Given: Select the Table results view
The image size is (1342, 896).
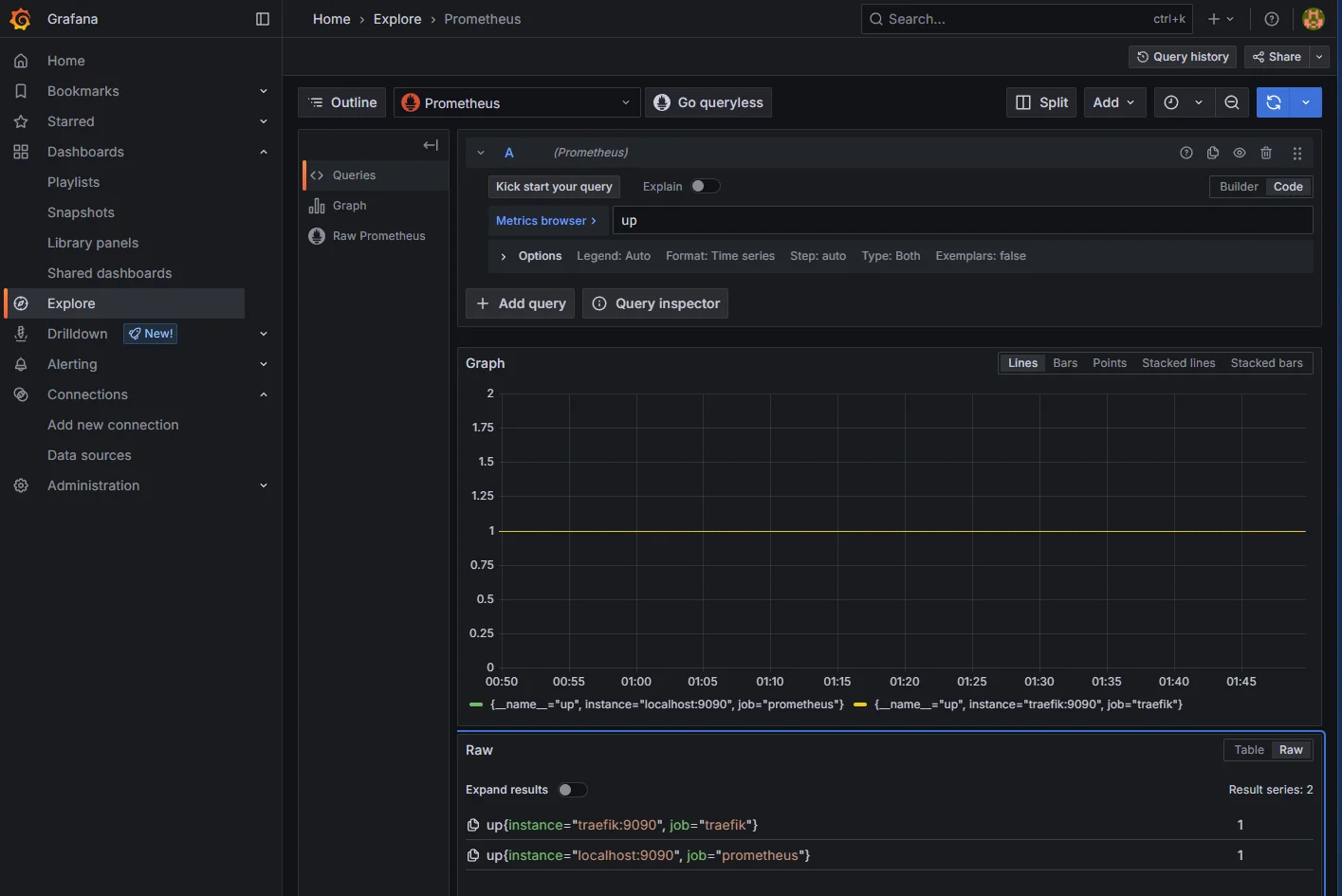Looking at the screenshot, I should [1249, 750].
